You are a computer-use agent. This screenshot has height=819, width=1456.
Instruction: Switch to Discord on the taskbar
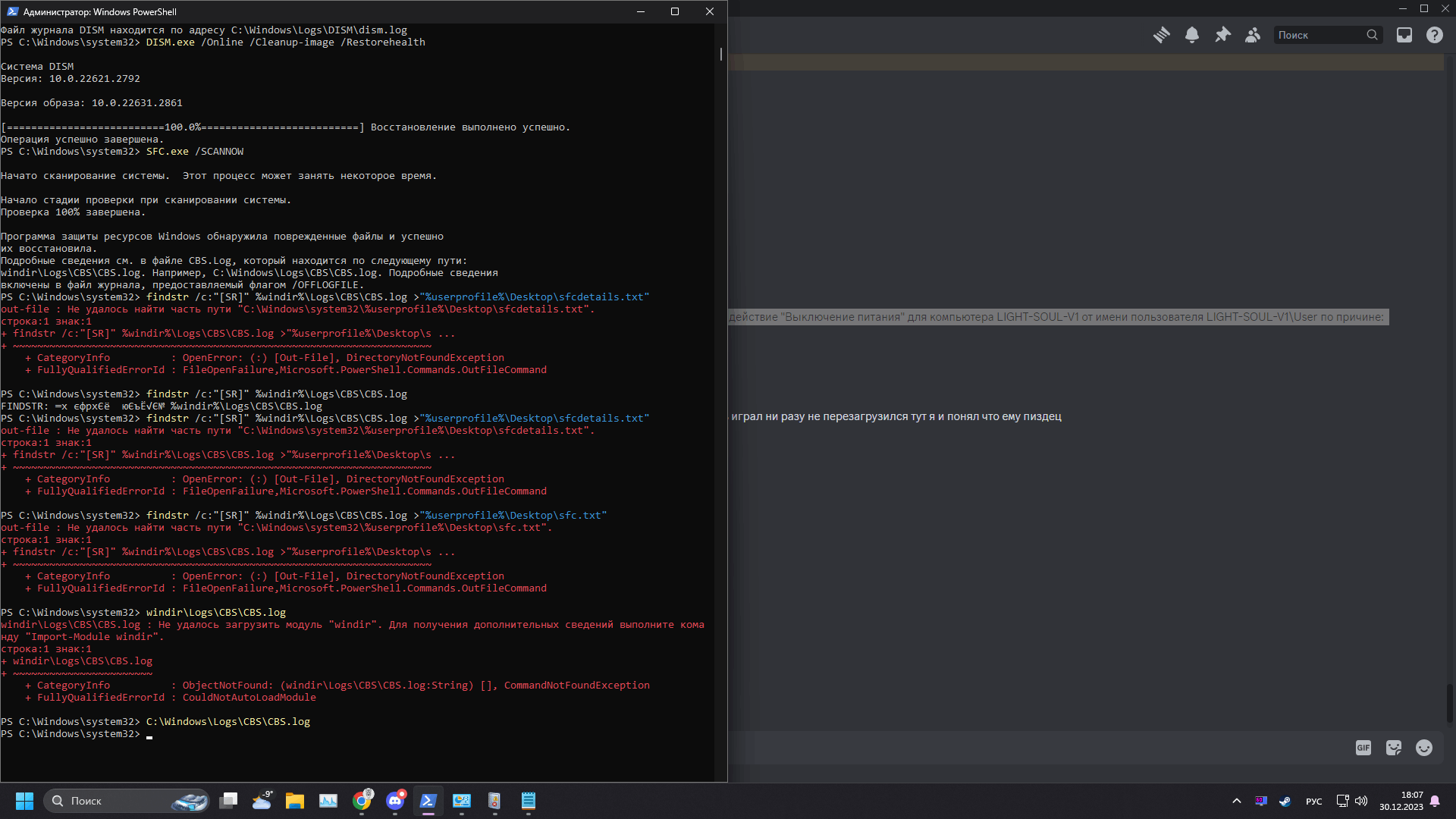(x=395, y=801)
